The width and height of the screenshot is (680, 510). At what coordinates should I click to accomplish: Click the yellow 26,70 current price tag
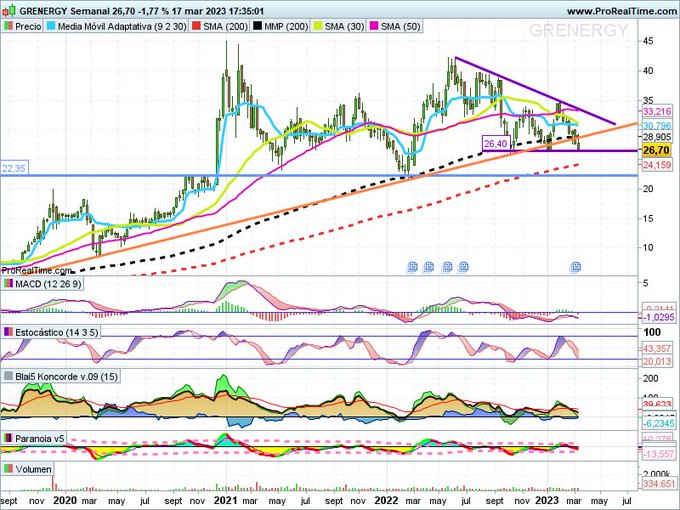point(657,150)
